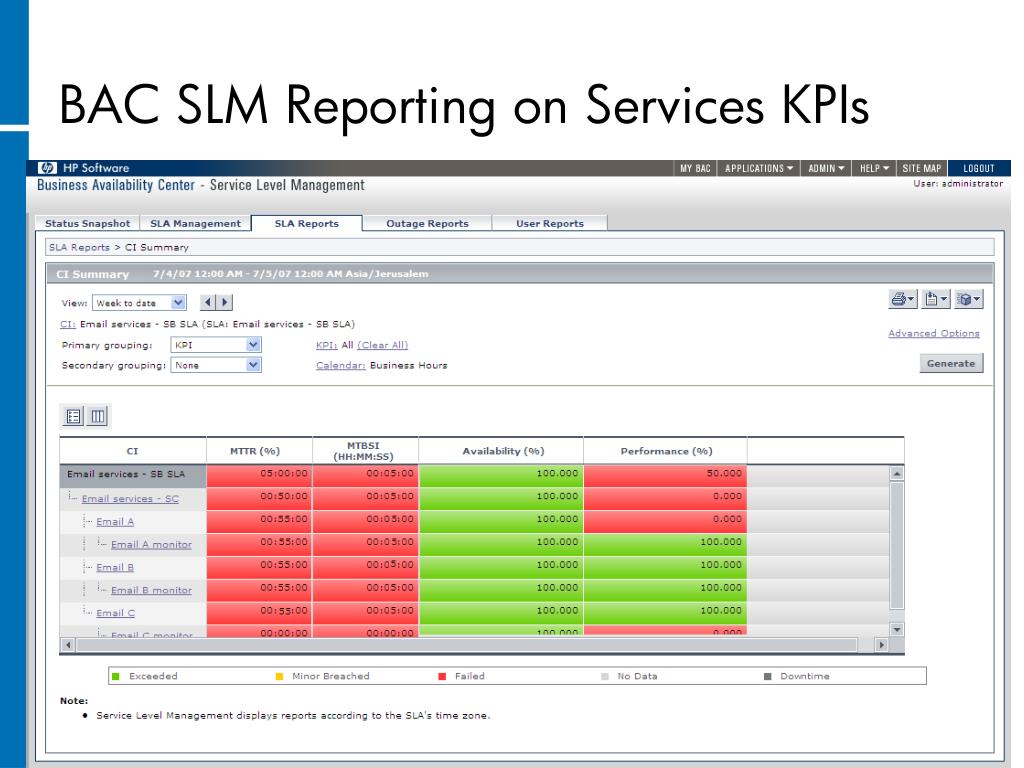Click the horizontal scroll right arrow
The width and height of the screenshot is (1024, 768).
coord(882,645)
